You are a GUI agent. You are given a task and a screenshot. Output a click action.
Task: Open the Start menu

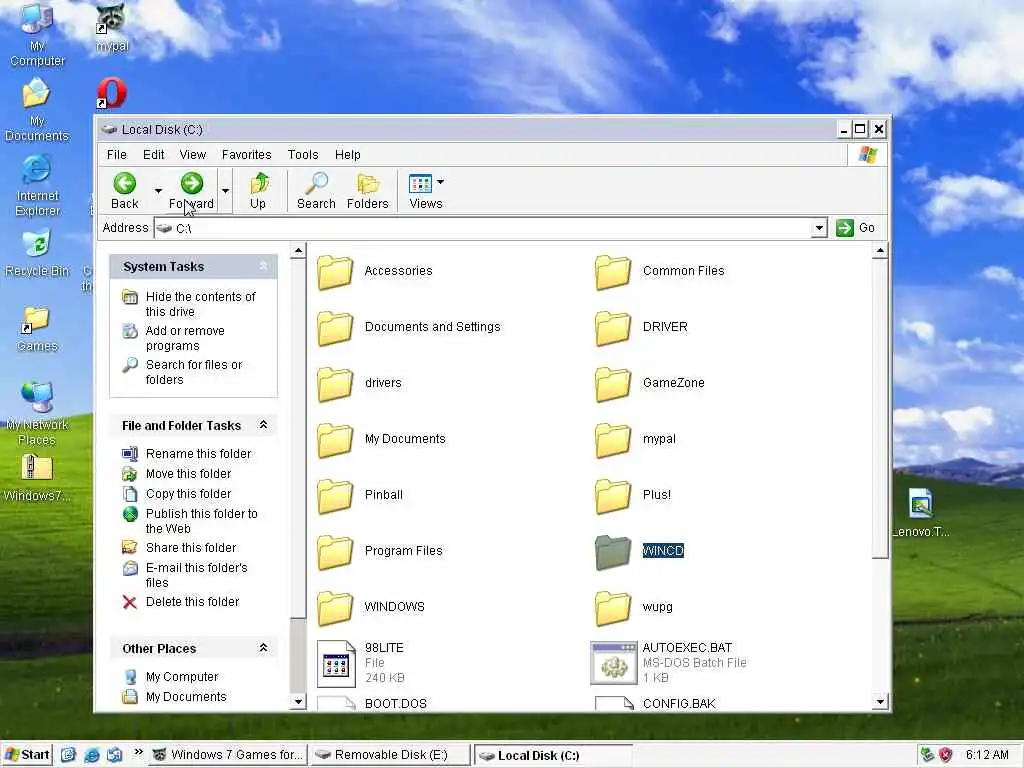[27, 755]
